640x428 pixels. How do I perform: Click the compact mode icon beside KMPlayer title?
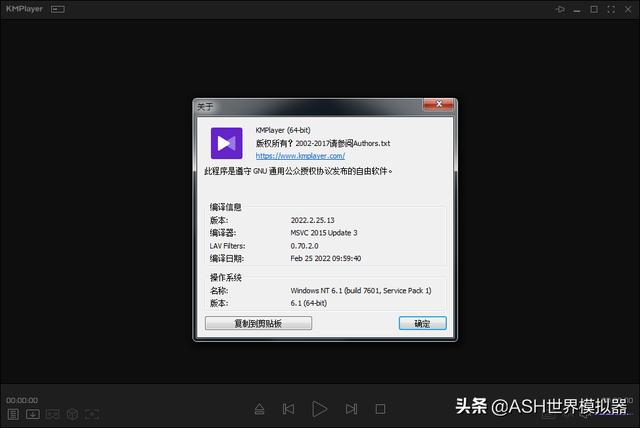tap(58, 9)
